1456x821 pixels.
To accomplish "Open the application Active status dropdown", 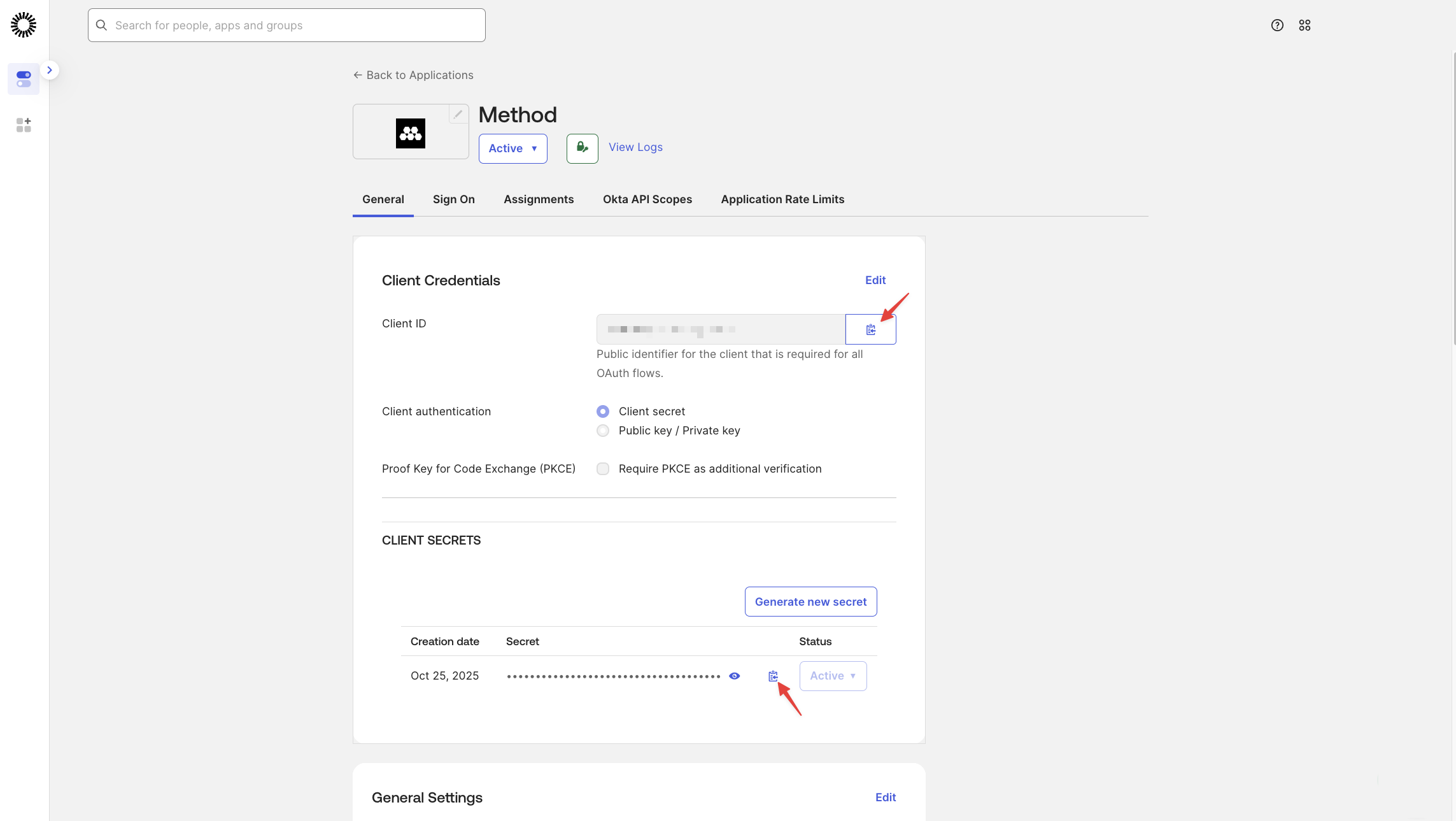I will [x=512, y=148].
